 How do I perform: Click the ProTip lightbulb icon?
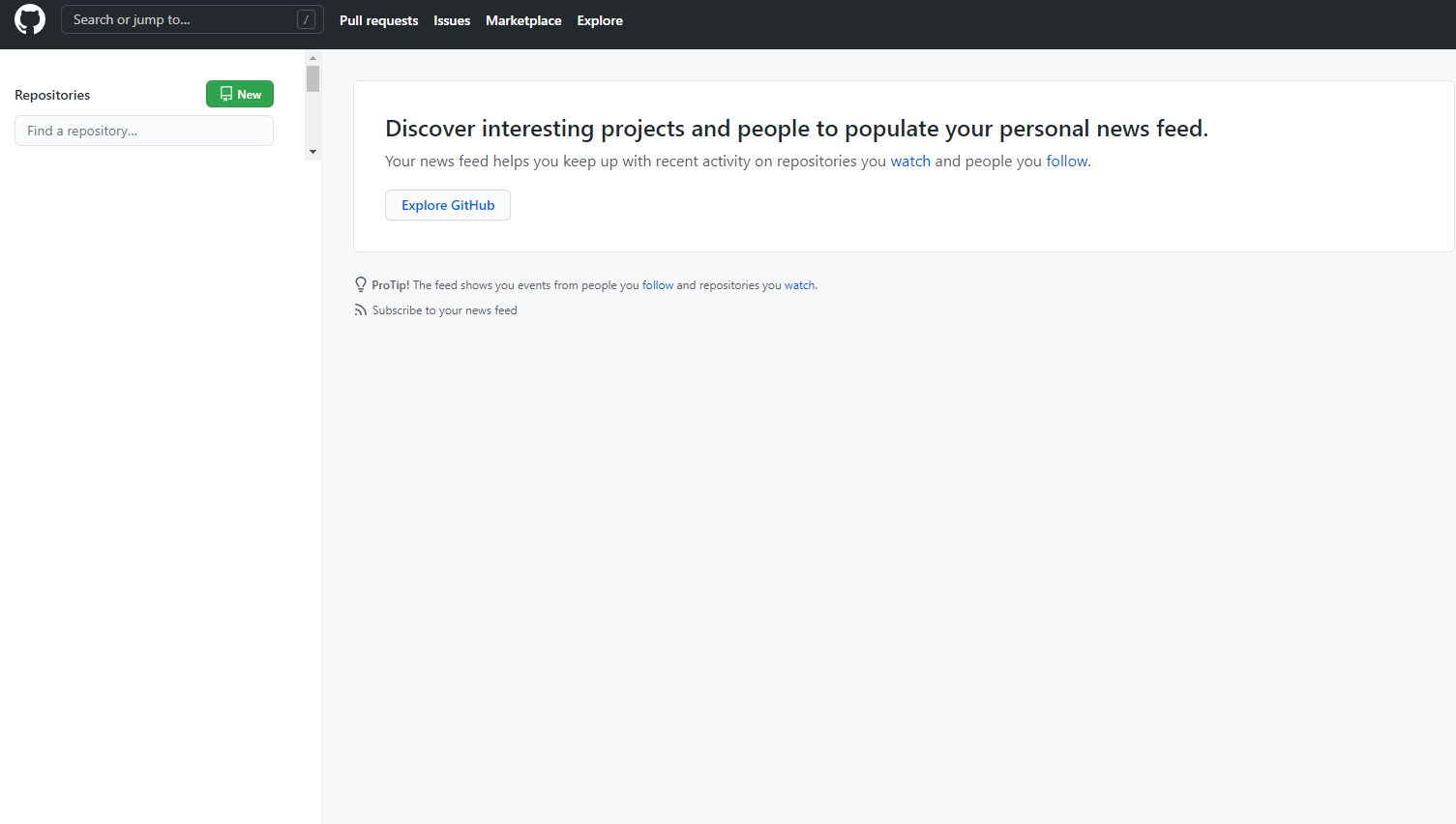(361, 284)
